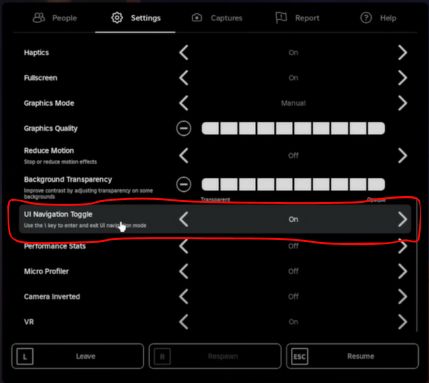Click the Captures camera icon

tap(197, 18)
